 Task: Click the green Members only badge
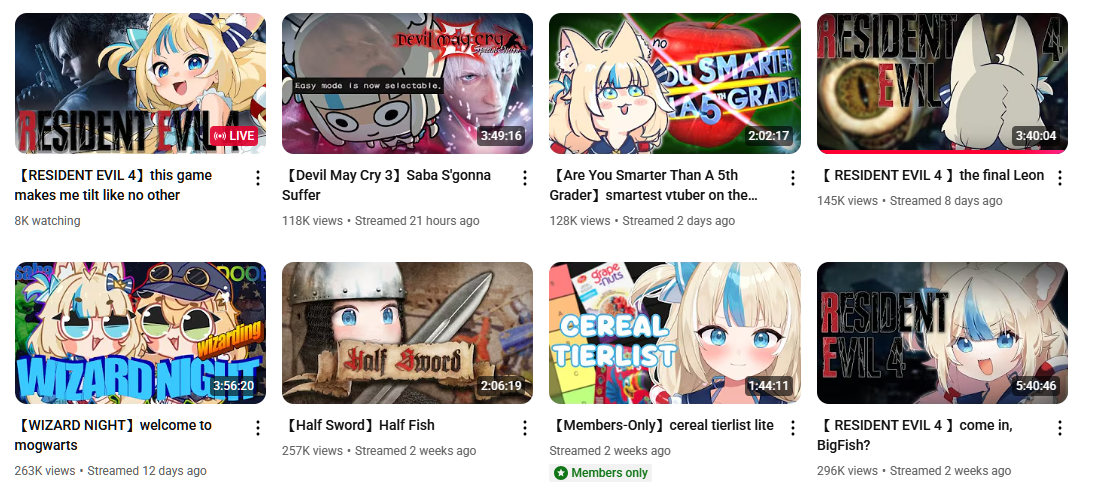[x=601, y=473]
